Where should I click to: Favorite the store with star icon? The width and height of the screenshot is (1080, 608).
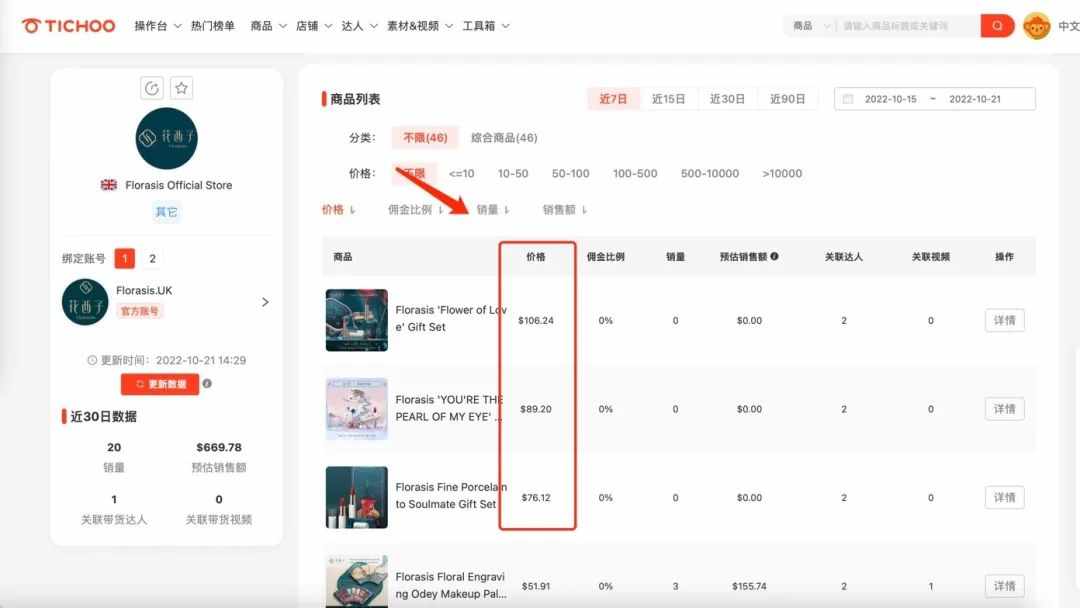tap(181, 88)
